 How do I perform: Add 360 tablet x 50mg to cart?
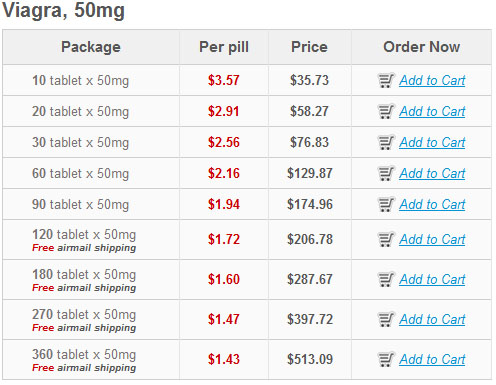pyautogui.click(x=432, y=359)
